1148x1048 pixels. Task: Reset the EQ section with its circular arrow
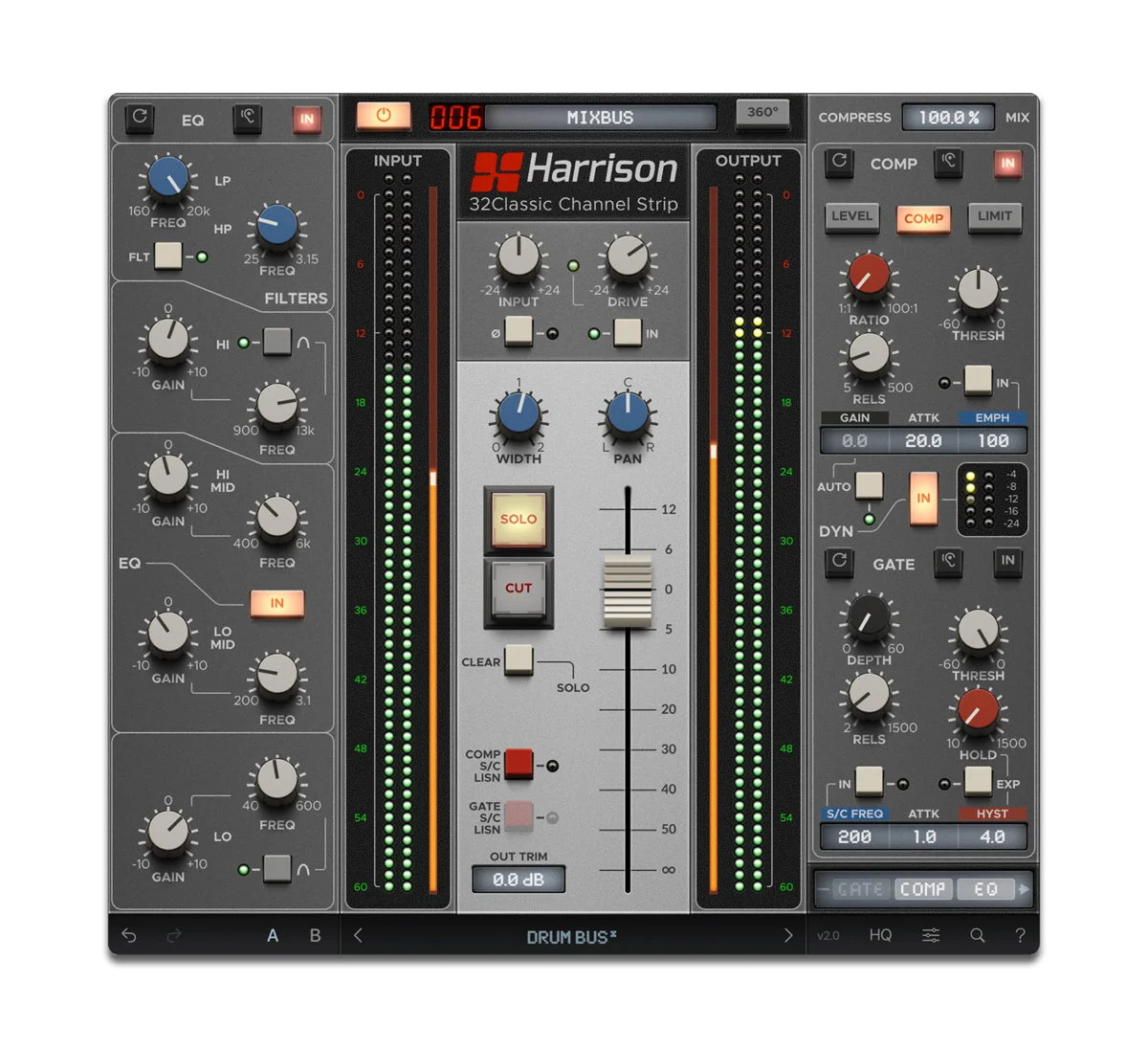tap(140, 117)
